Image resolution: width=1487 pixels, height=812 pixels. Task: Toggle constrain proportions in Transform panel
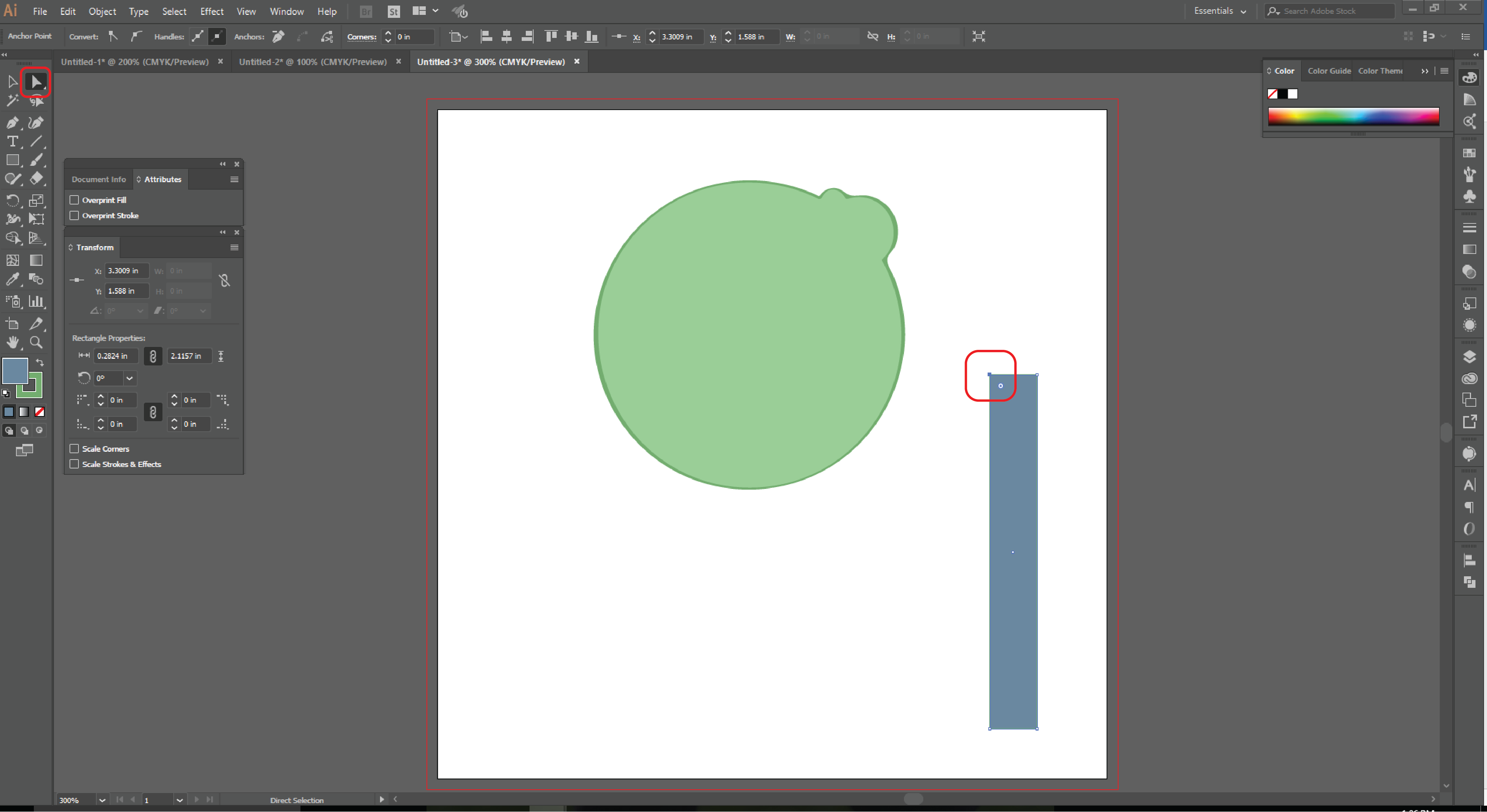225,280
